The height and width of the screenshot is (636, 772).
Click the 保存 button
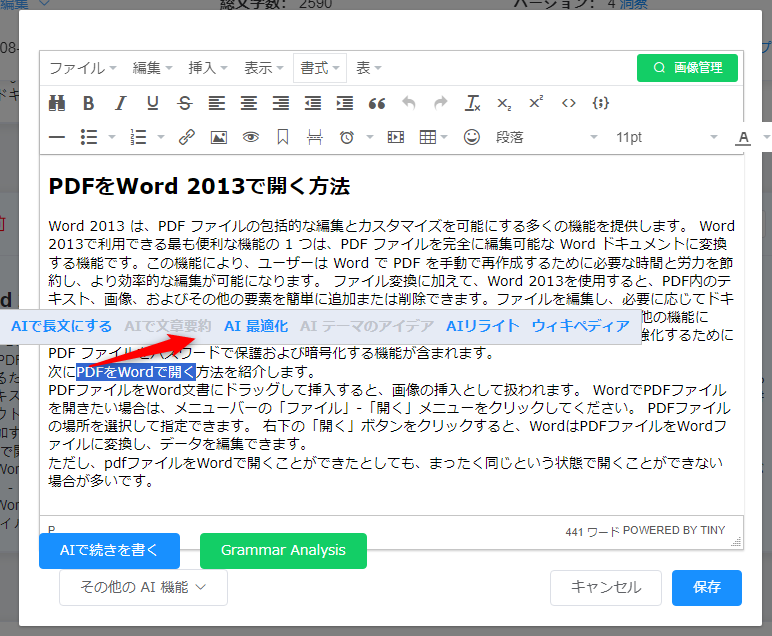coord(707,587)
